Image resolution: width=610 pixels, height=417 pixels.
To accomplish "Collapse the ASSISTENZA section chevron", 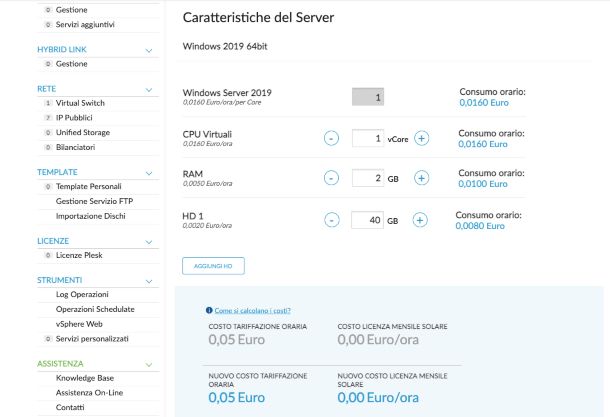I will pyautogui.click(x=149, y=364).
